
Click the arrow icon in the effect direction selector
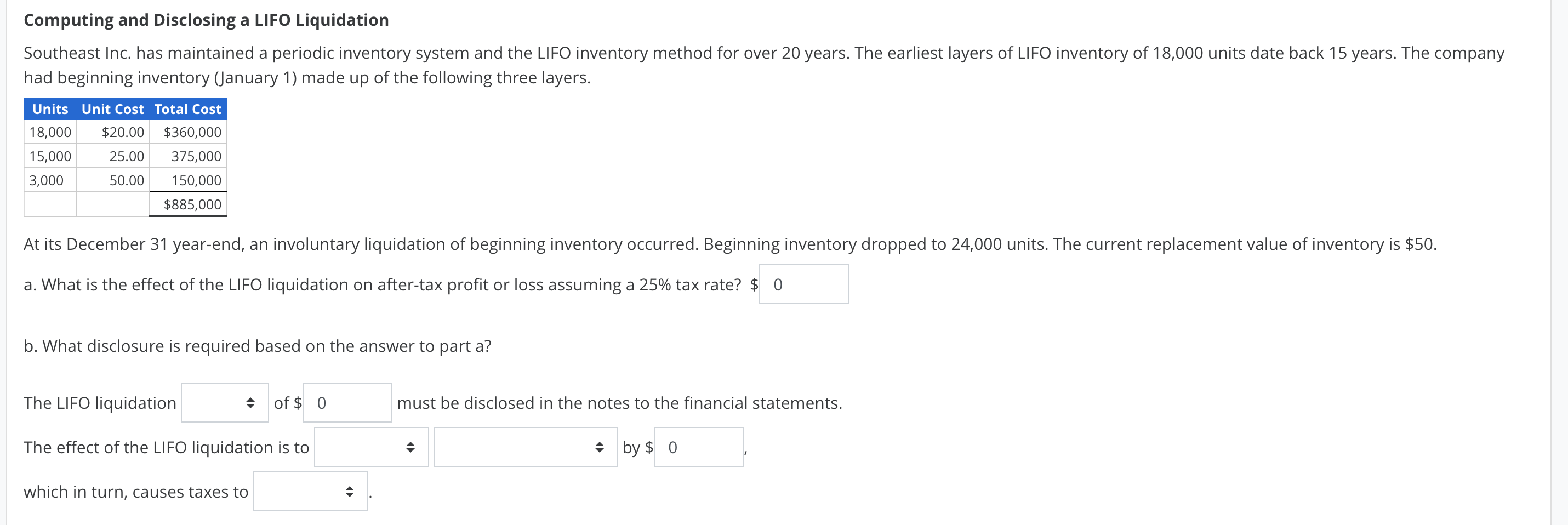pos(411,447)
